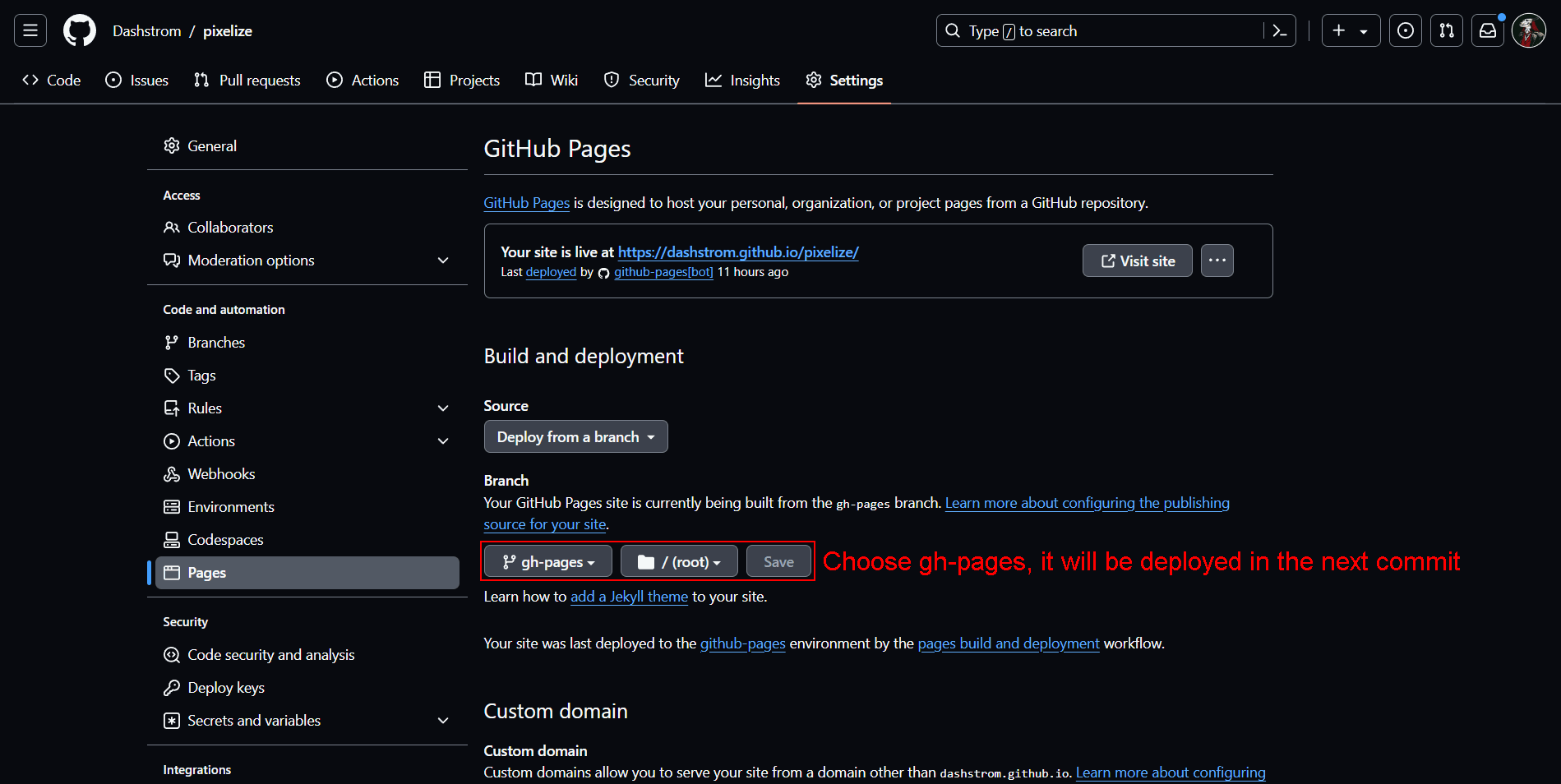Screen dimensions: 1561x784
Task: Open Codespaces settings
Action: pos(307,540)
